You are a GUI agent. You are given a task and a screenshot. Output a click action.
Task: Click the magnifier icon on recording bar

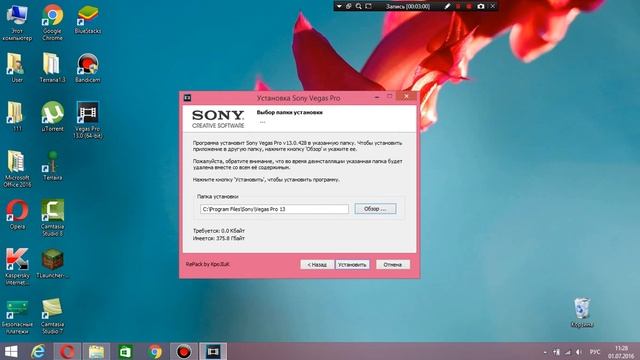[x=358, y=6]
